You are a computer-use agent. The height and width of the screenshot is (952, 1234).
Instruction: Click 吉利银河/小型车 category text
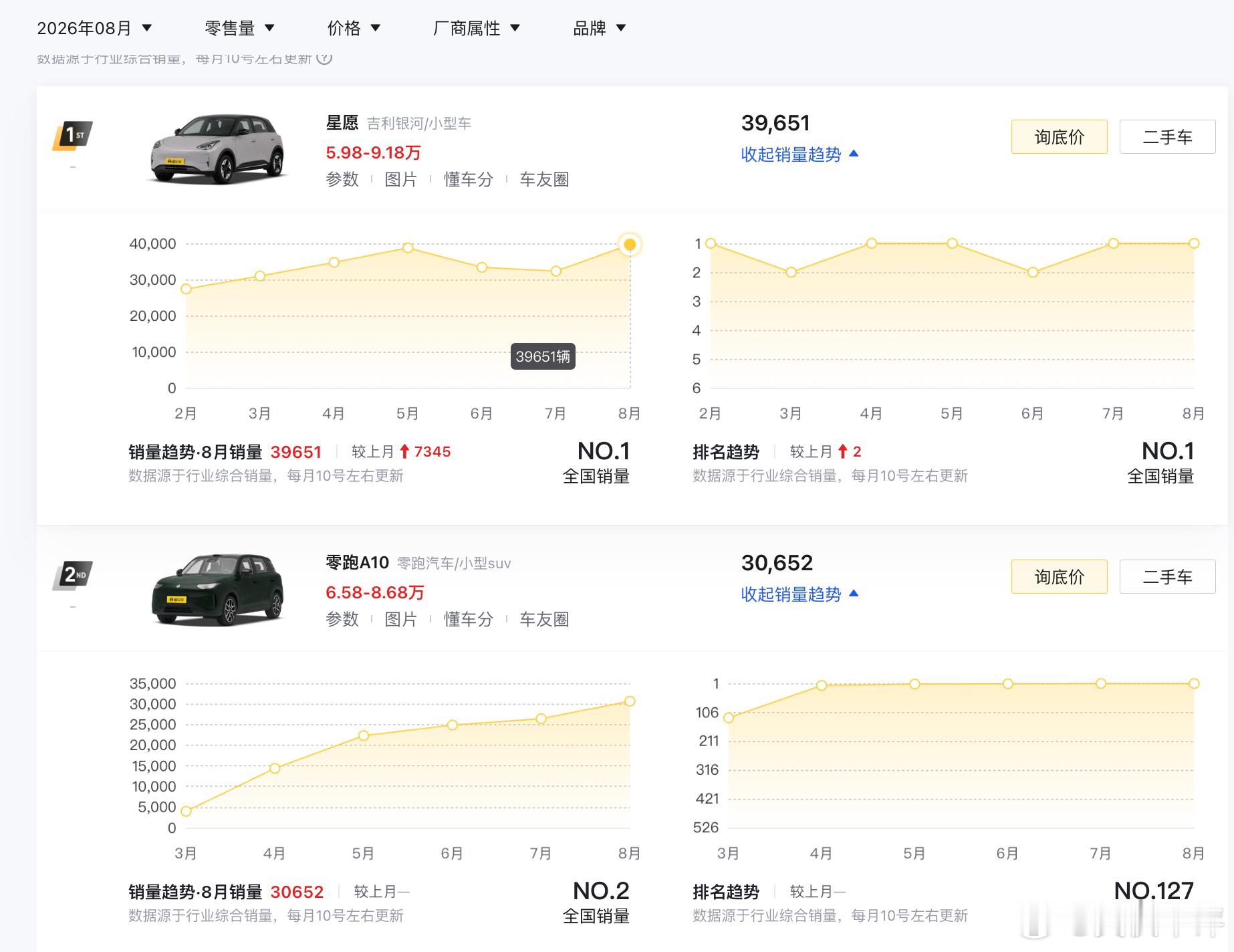(419, 123)
